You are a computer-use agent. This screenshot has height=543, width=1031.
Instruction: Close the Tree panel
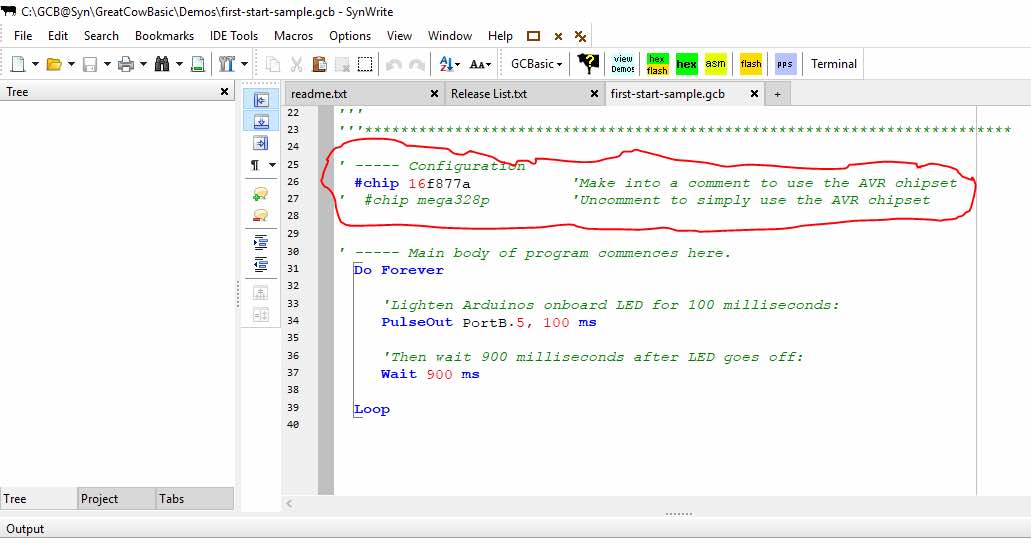(224, 91)
